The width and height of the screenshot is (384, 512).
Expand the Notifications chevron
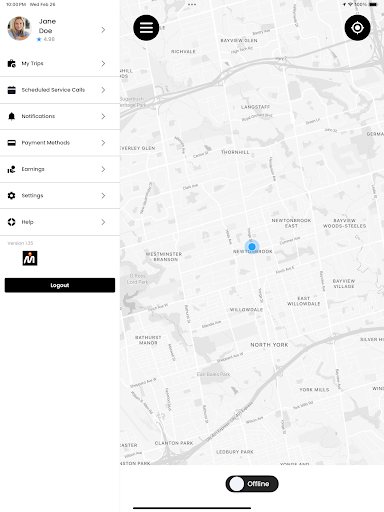click(103, 116)
